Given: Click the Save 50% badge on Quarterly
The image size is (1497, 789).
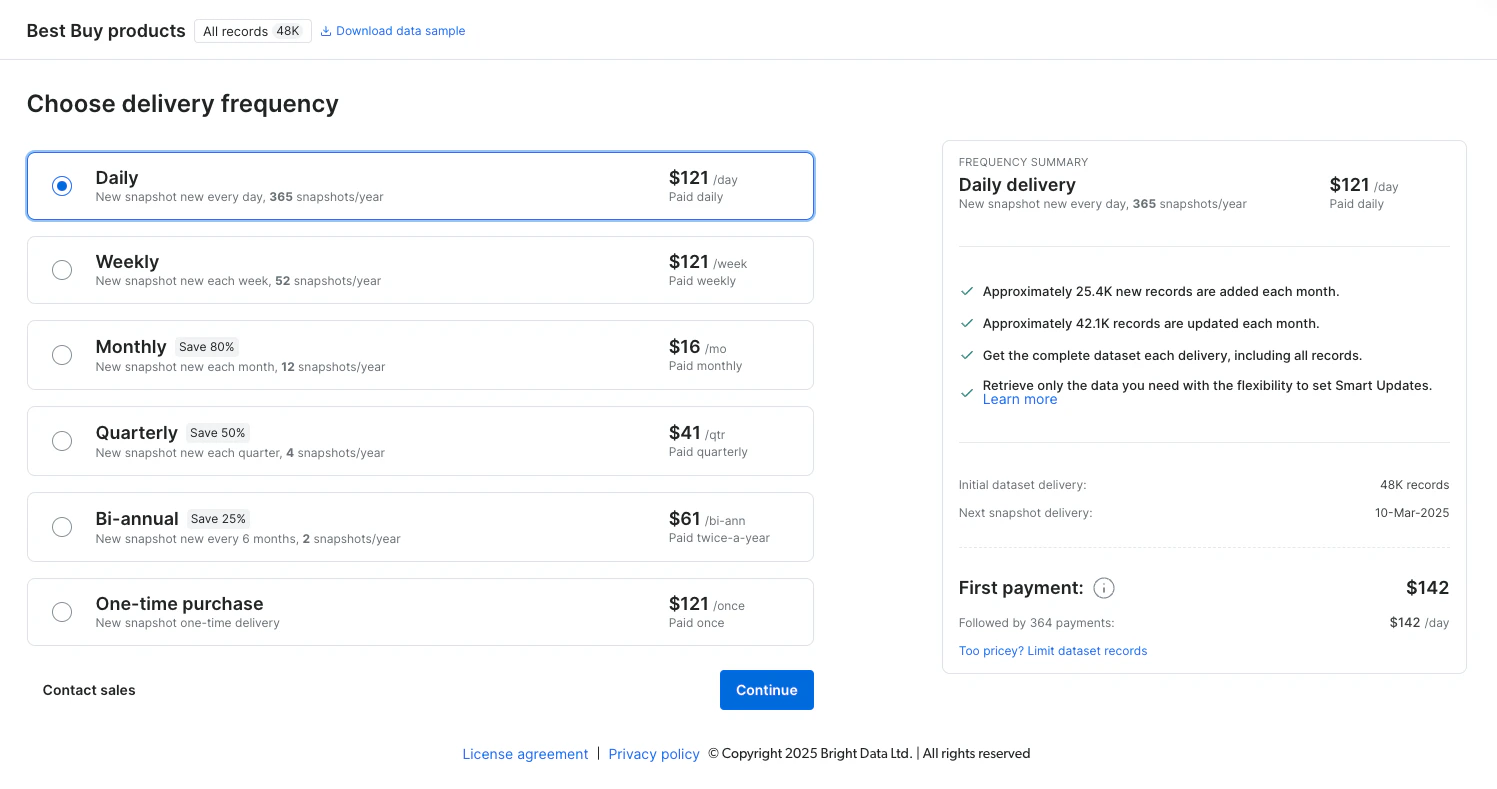Looking at the screenshot, I should click(218, 433).
